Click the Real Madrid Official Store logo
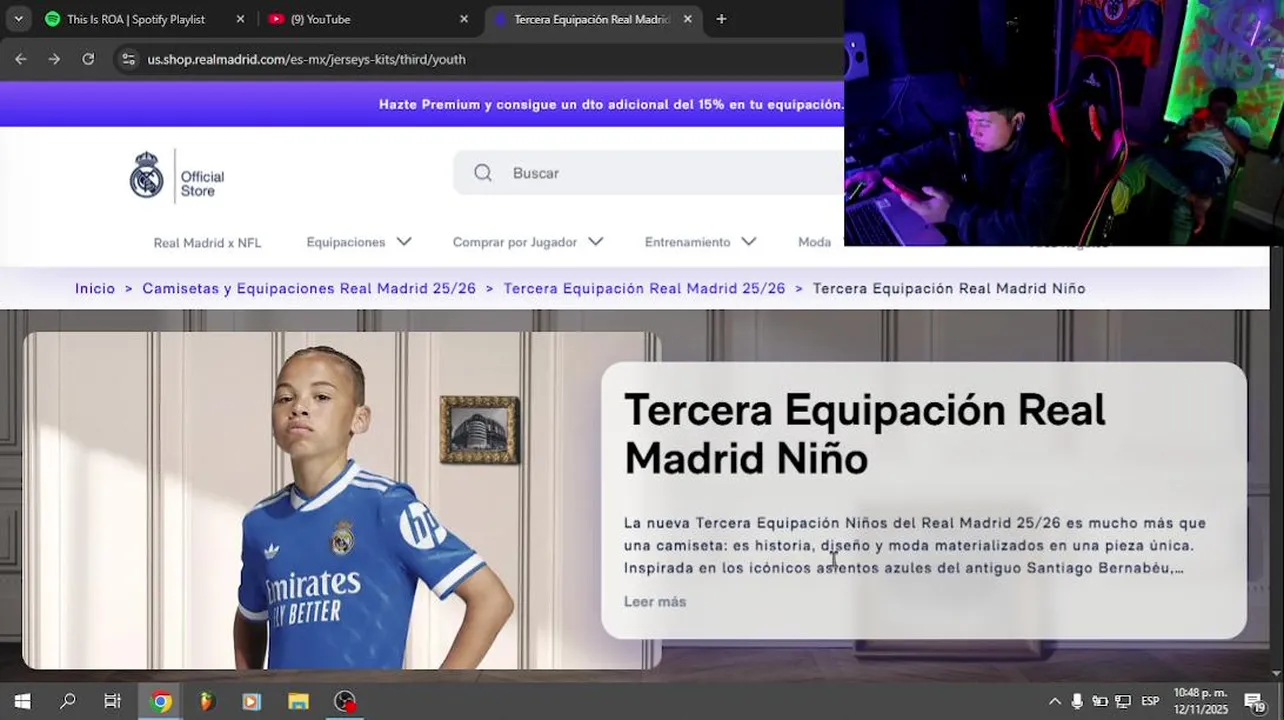The width and height of the screenshot is (1284, 720). [x=177, y=176]
